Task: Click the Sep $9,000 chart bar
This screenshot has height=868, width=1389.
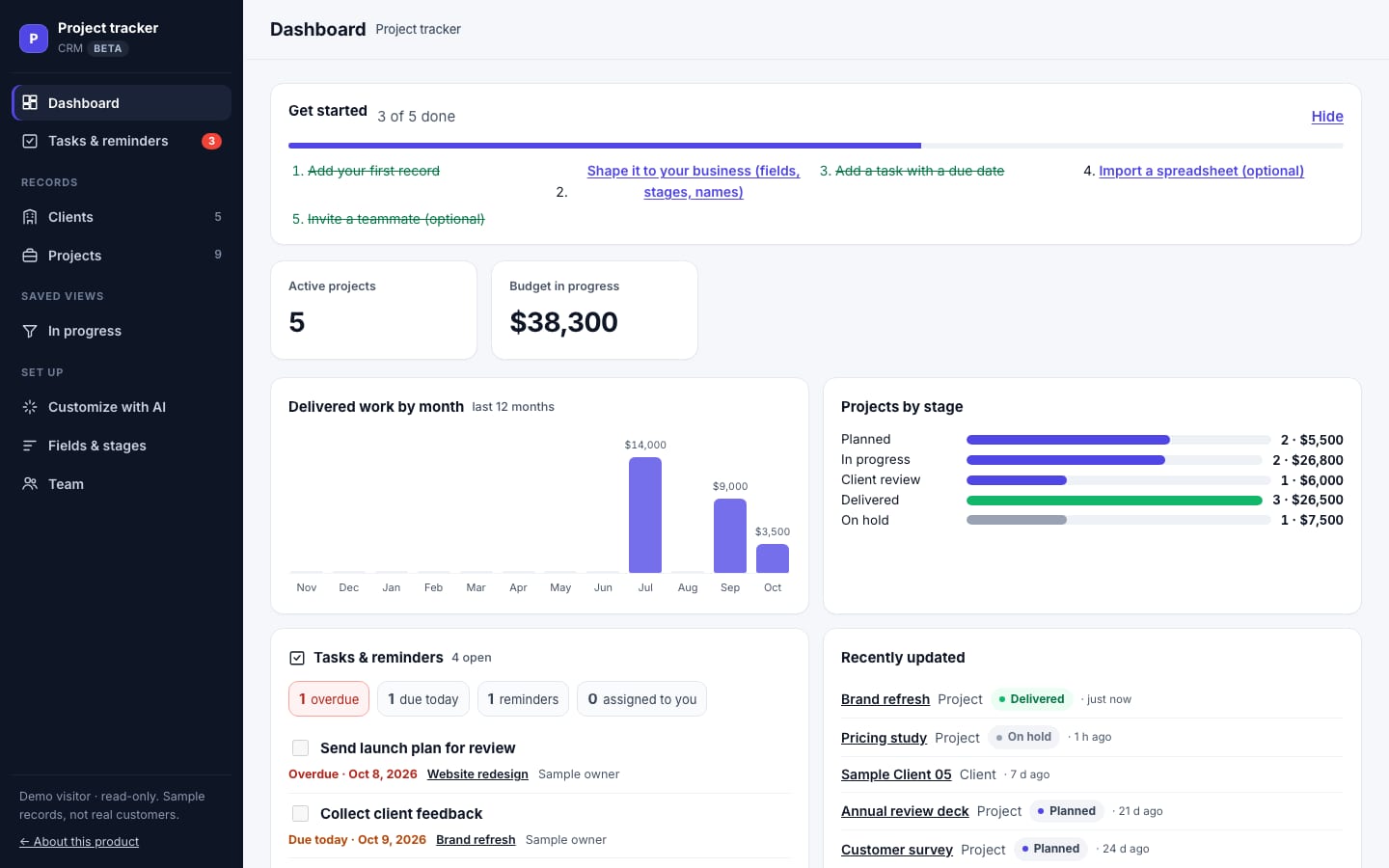Action: pos(730,536)
